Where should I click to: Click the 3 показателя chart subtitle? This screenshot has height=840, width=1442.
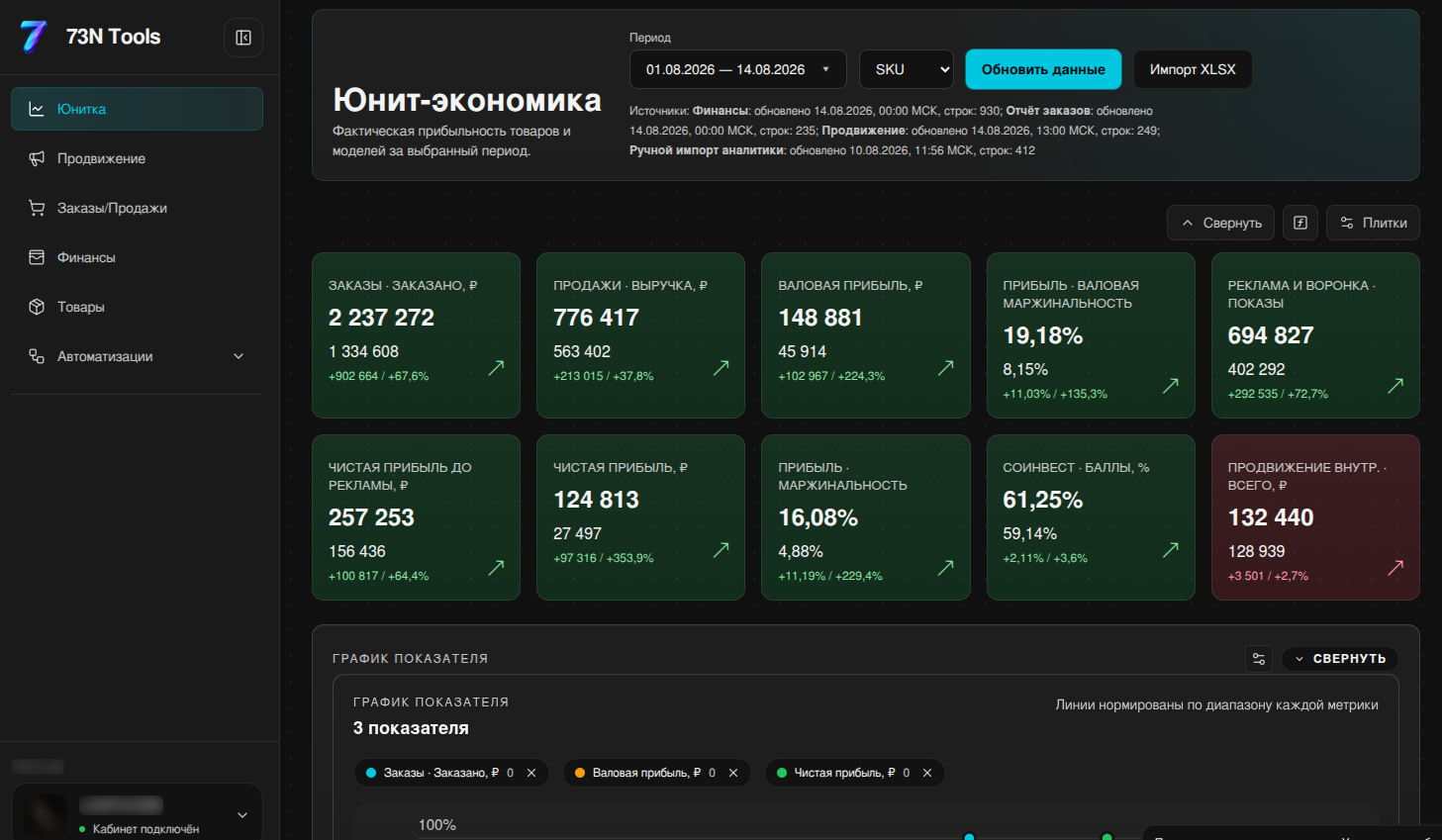click(x=411, y=728)
